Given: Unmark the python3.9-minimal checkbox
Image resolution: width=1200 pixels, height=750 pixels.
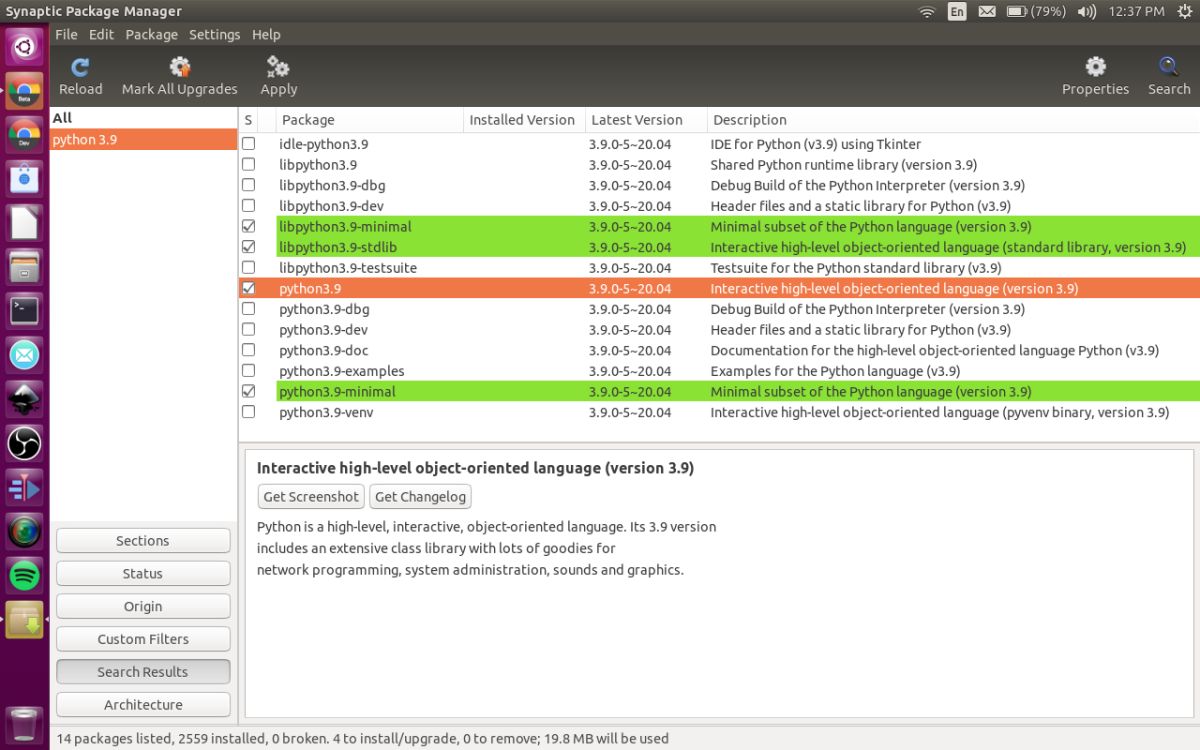Looking at the screenshot, I should click(248, 392).
